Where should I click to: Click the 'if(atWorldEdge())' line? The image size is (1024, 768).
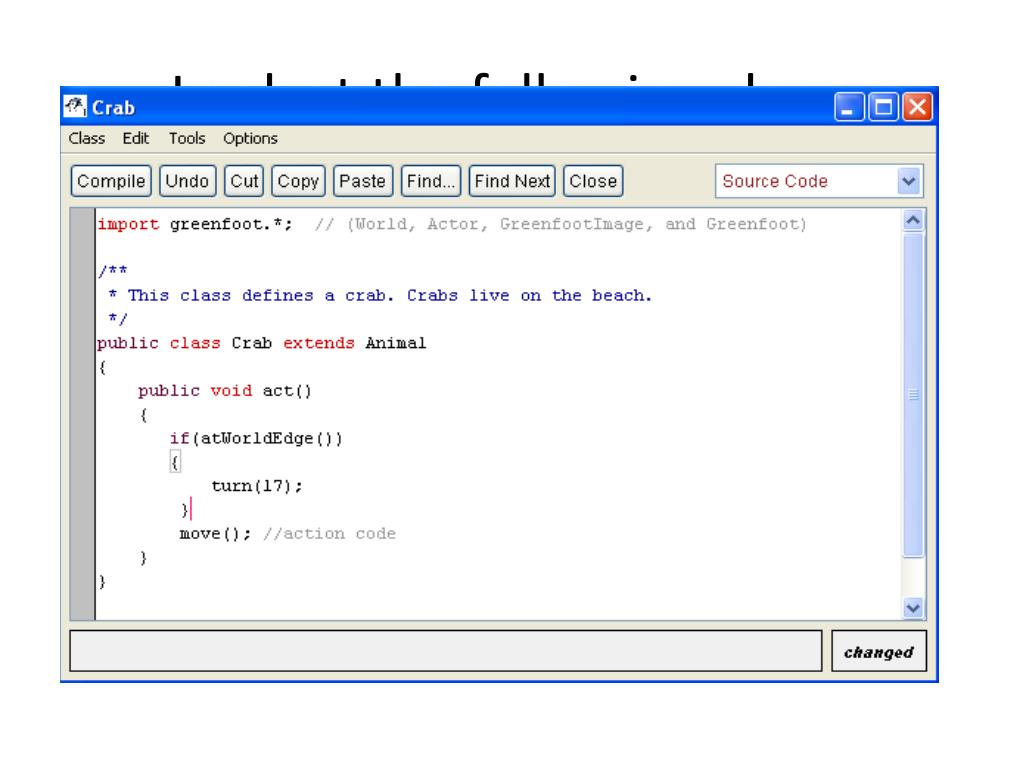tap(256, 438)
